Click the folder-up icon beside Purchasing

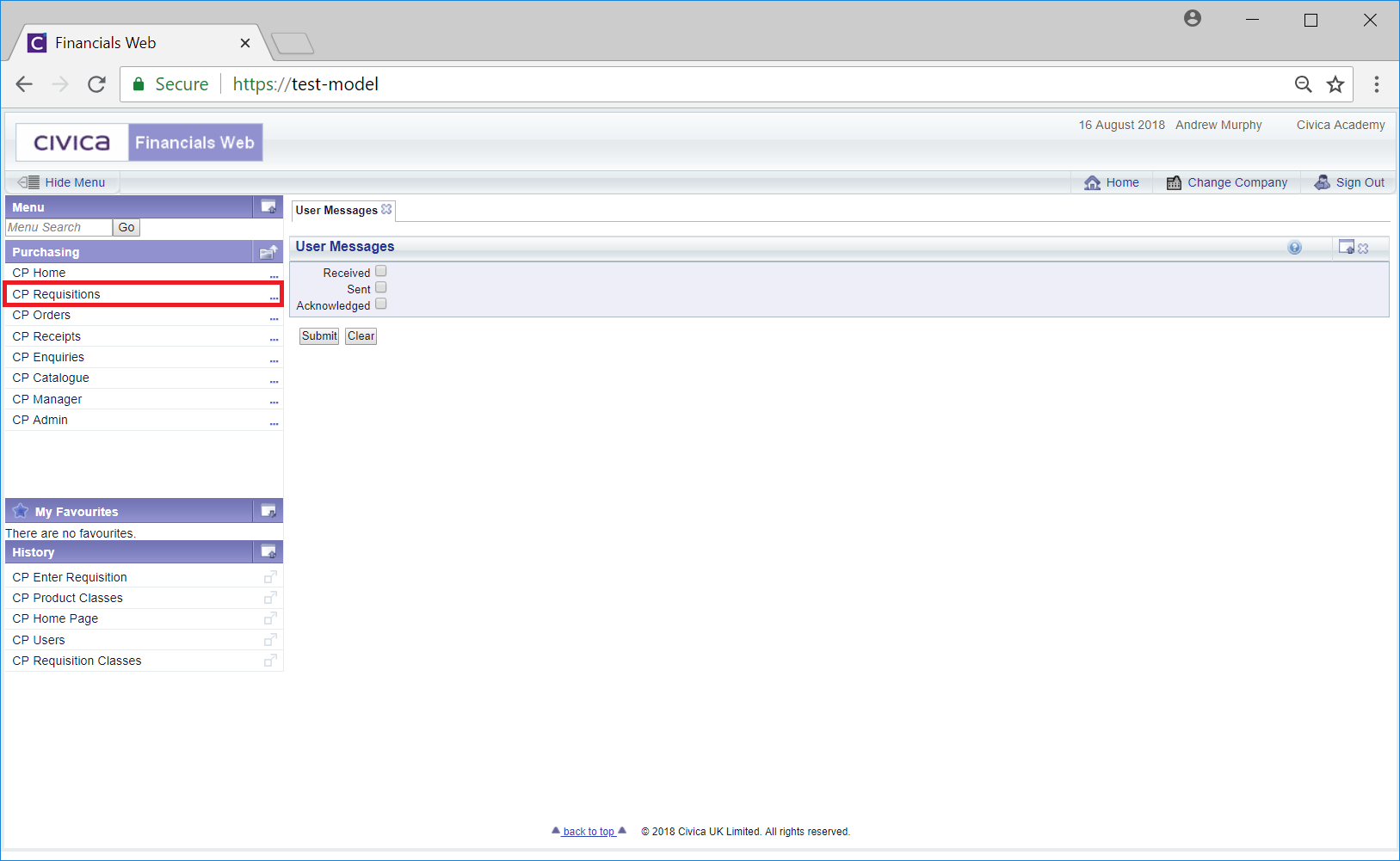(268, 252)
